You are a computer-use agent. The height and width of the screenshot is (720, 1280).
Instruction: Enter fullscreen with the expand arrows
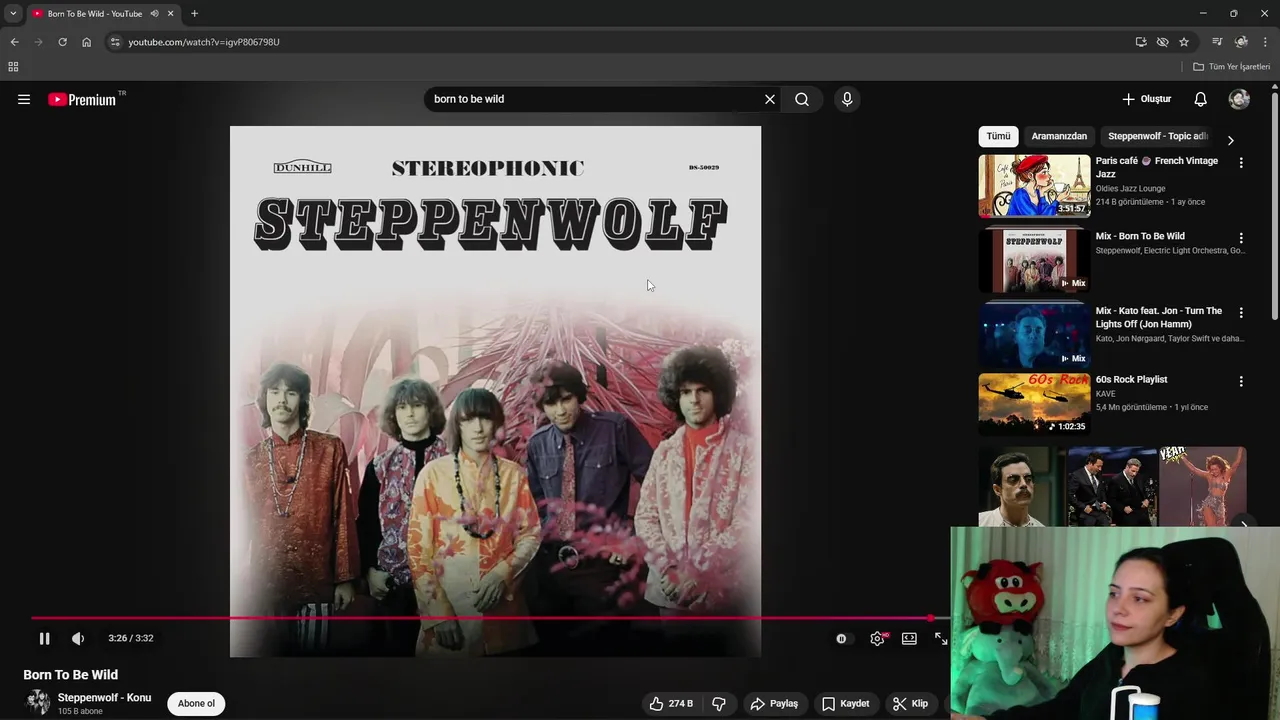tap(941, 638)
